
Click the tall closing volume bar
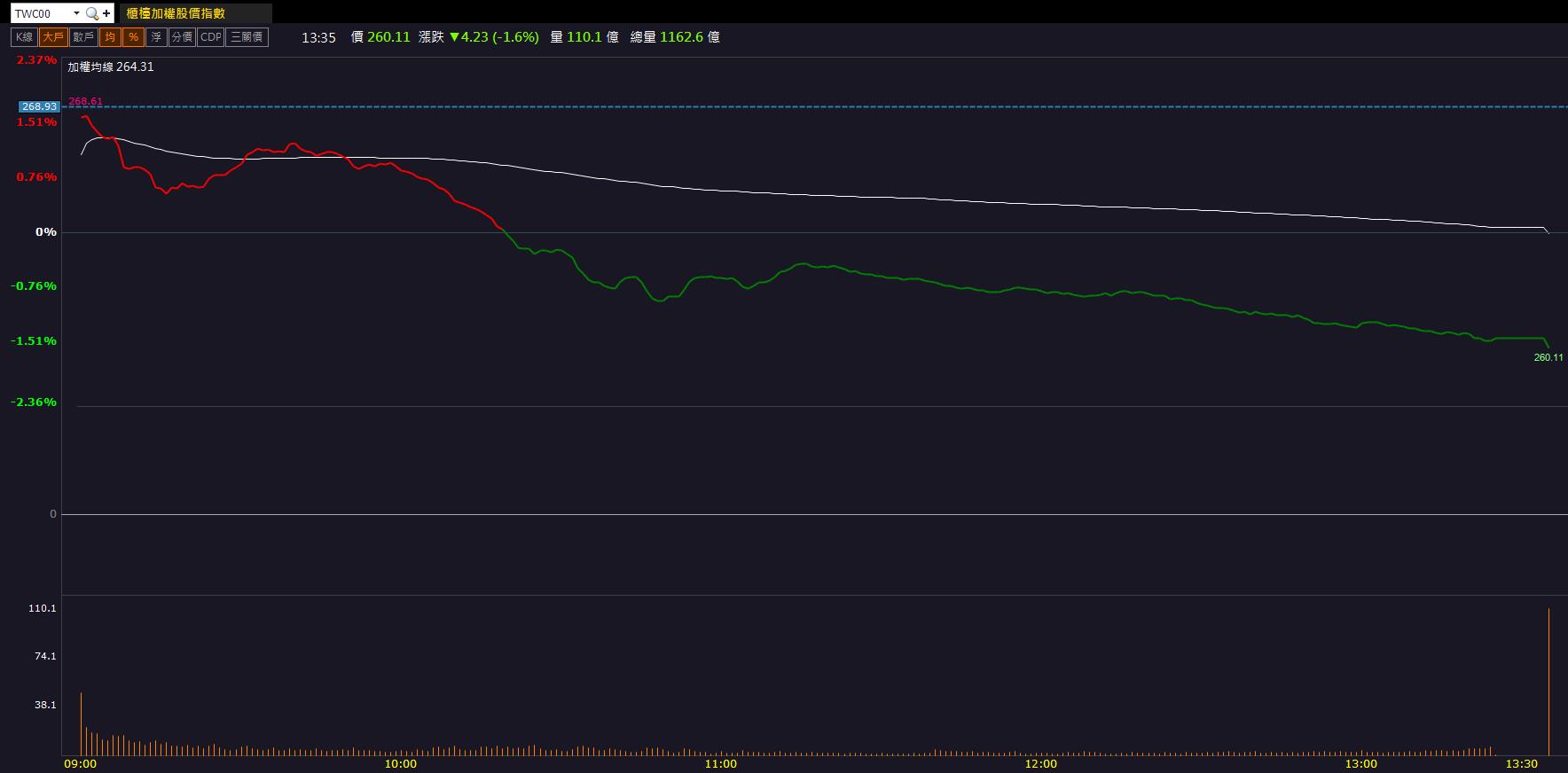pos(1548,681)
